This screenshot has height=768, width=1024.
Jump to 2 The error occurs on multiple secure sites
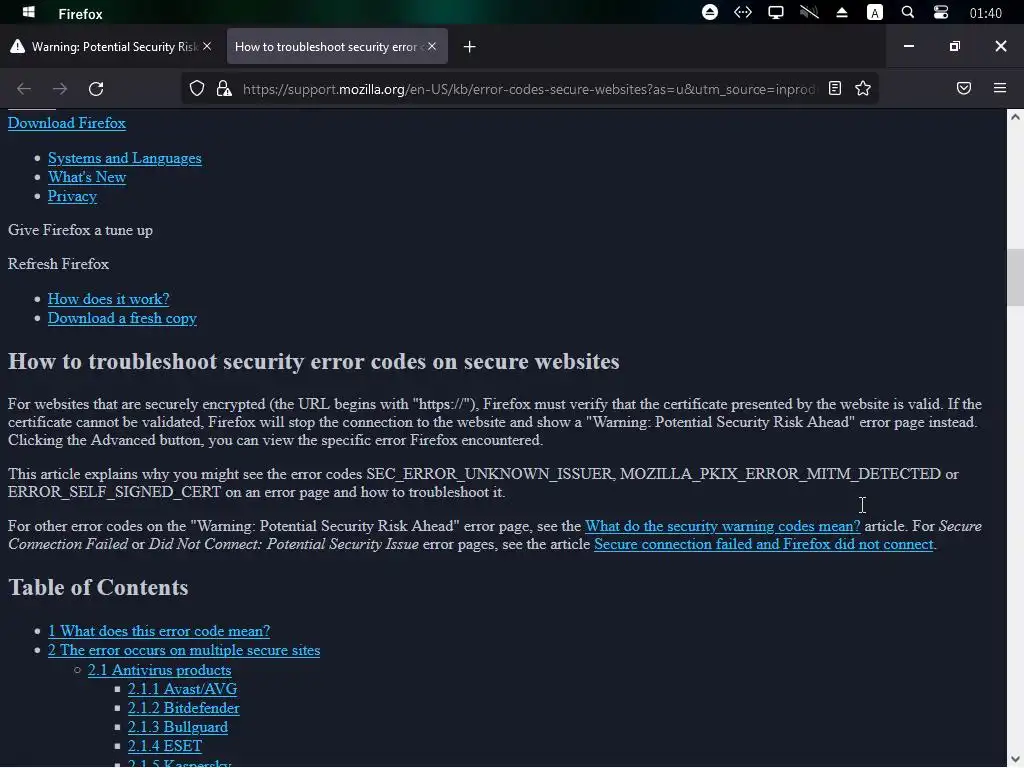(184, 650)
